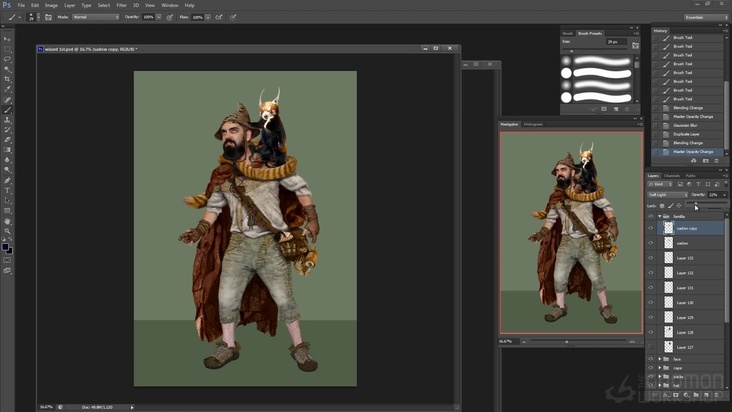Toggle visibility of Layer 127
The image size is (732, 412).
coord(651,347)
